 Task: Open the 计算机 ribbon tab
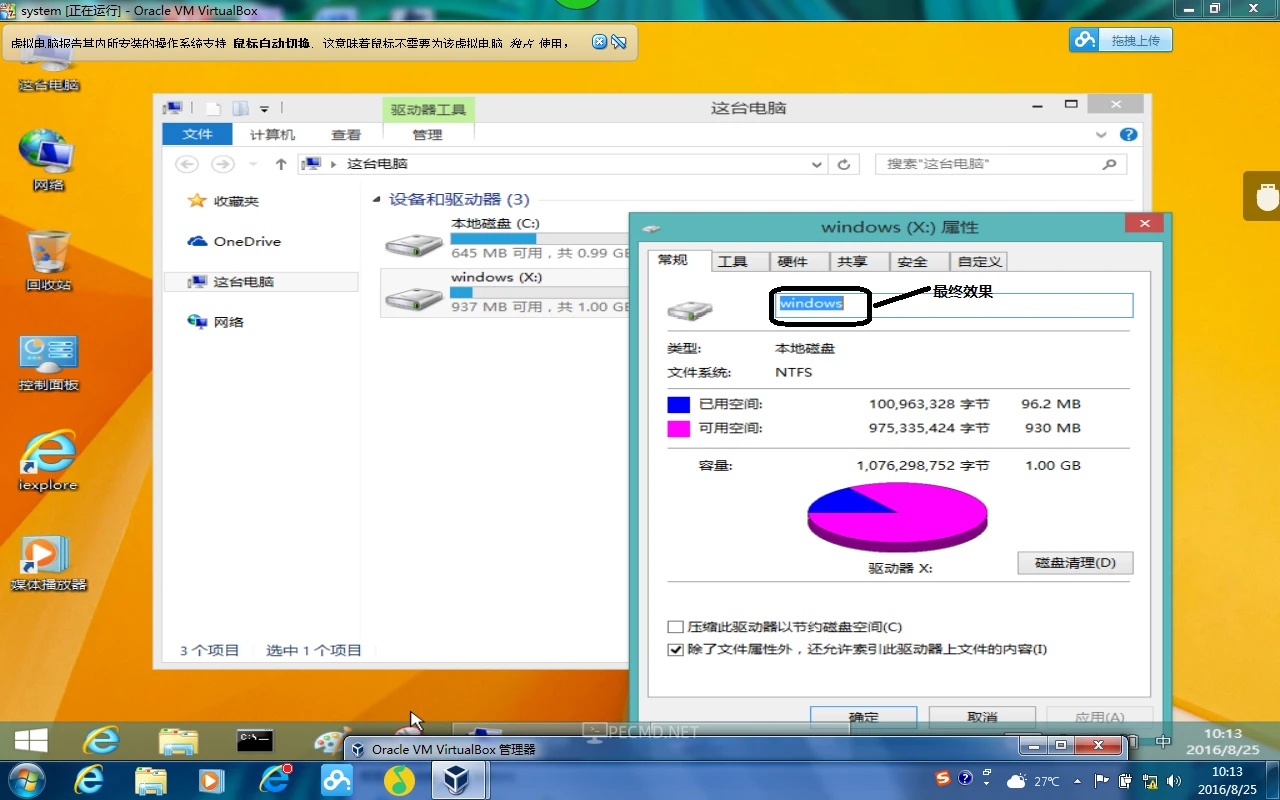[272, 134]
